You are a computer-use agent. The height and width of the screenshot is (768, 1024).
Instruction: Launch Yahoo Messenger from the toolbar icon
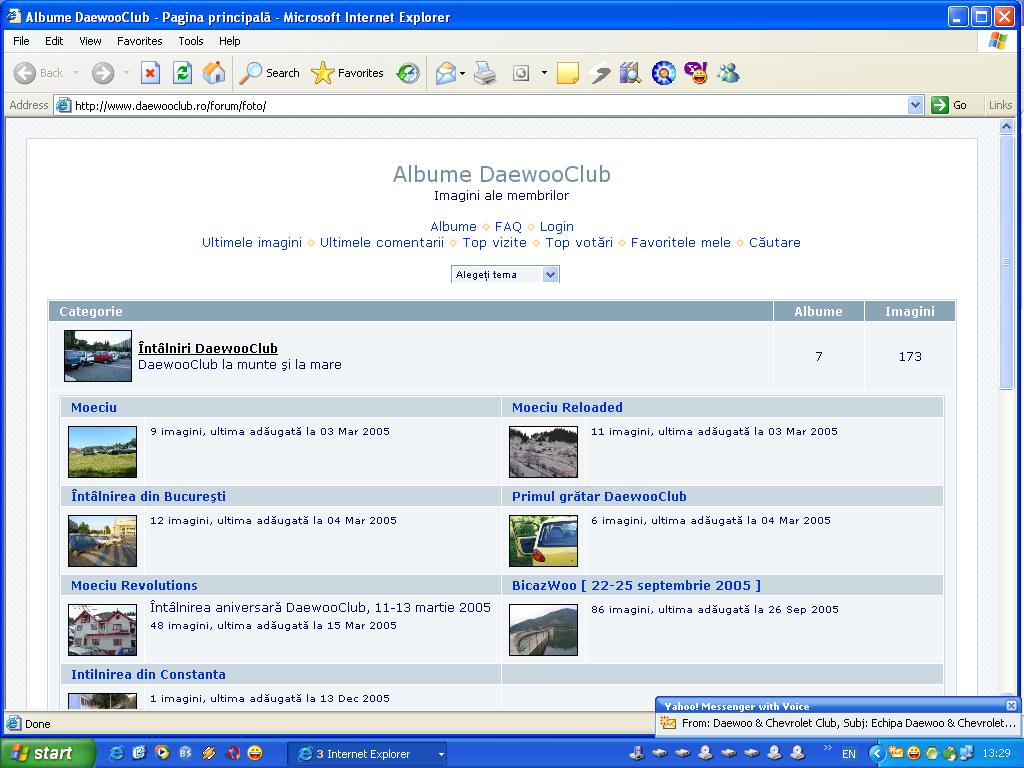pyautogui.click(x=696, y=73)
